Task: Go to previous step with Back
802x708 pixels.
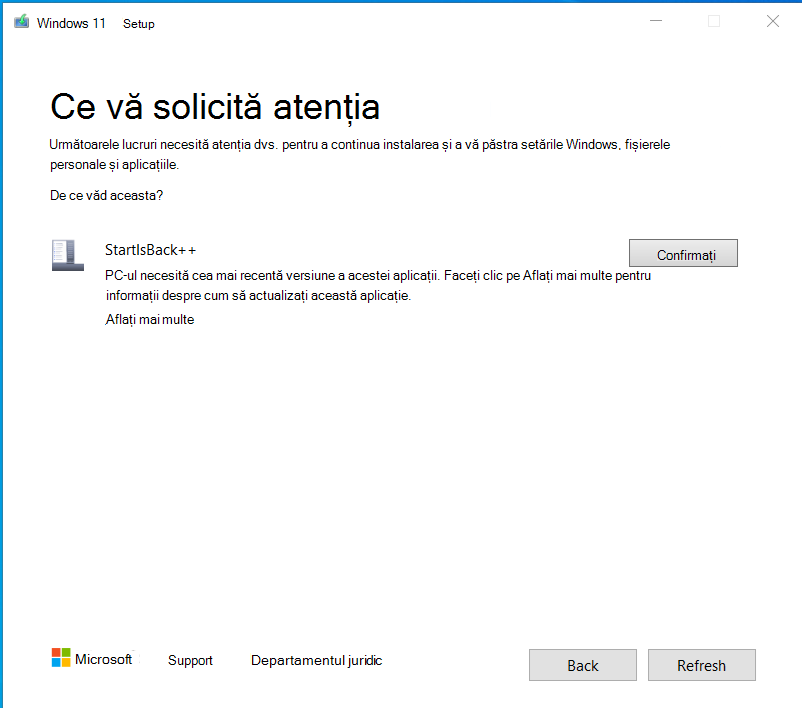Action: (x=583, y=665)
